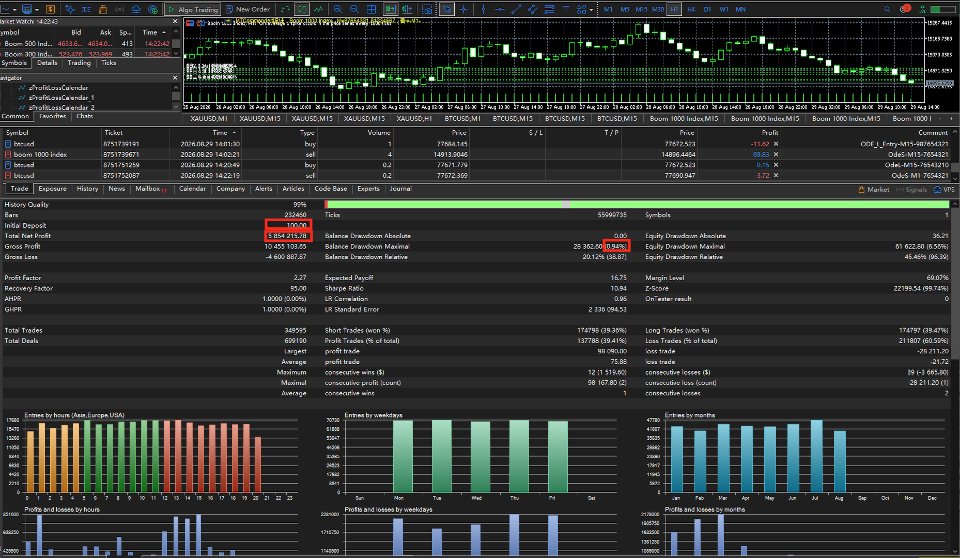Open the Signals button
This screenshot has width=960, height=558.
[911, 189]
